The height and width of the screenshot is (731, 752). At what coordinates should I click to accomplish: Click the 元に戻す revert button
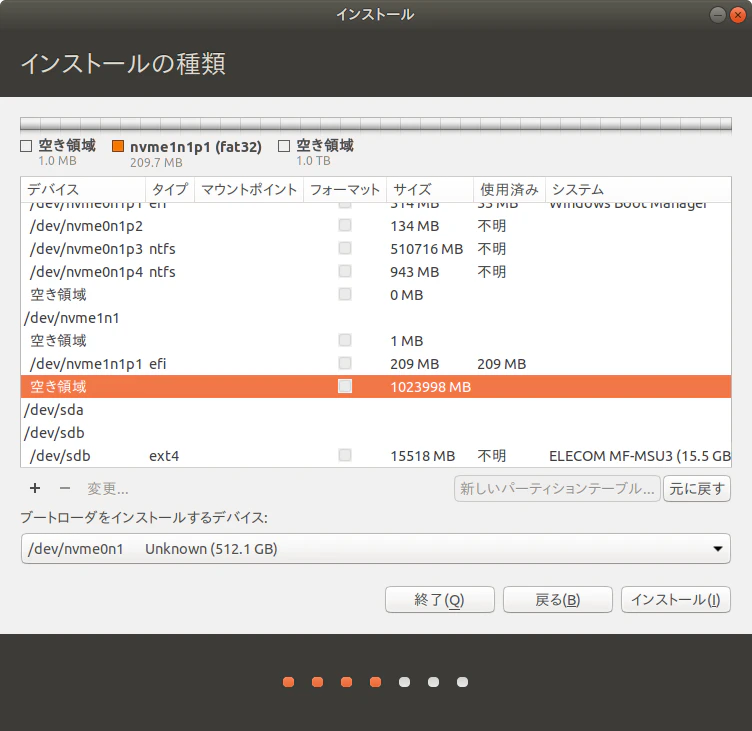coord(697,489)
